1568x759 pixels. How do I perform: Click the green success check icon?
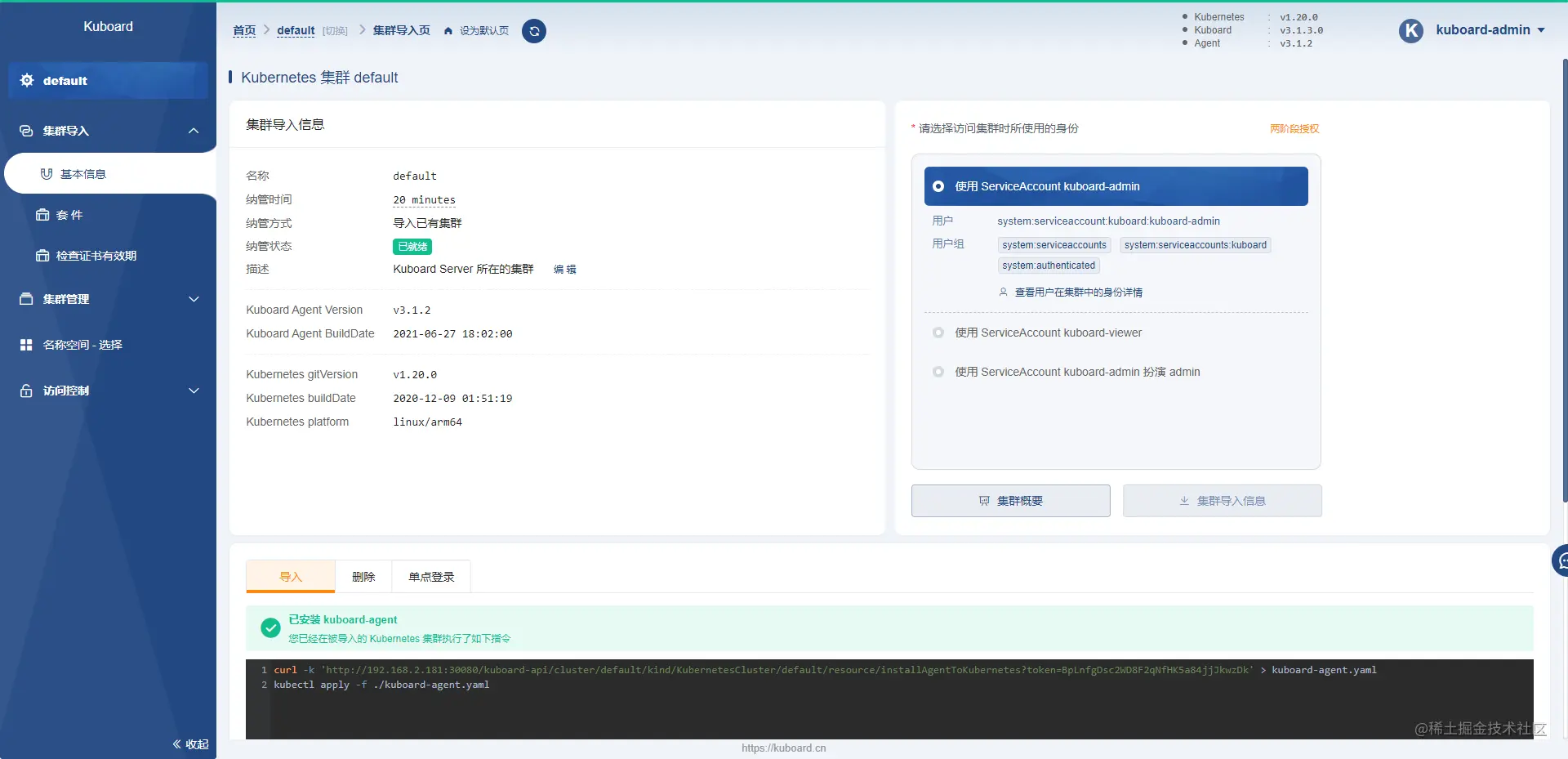270,627
